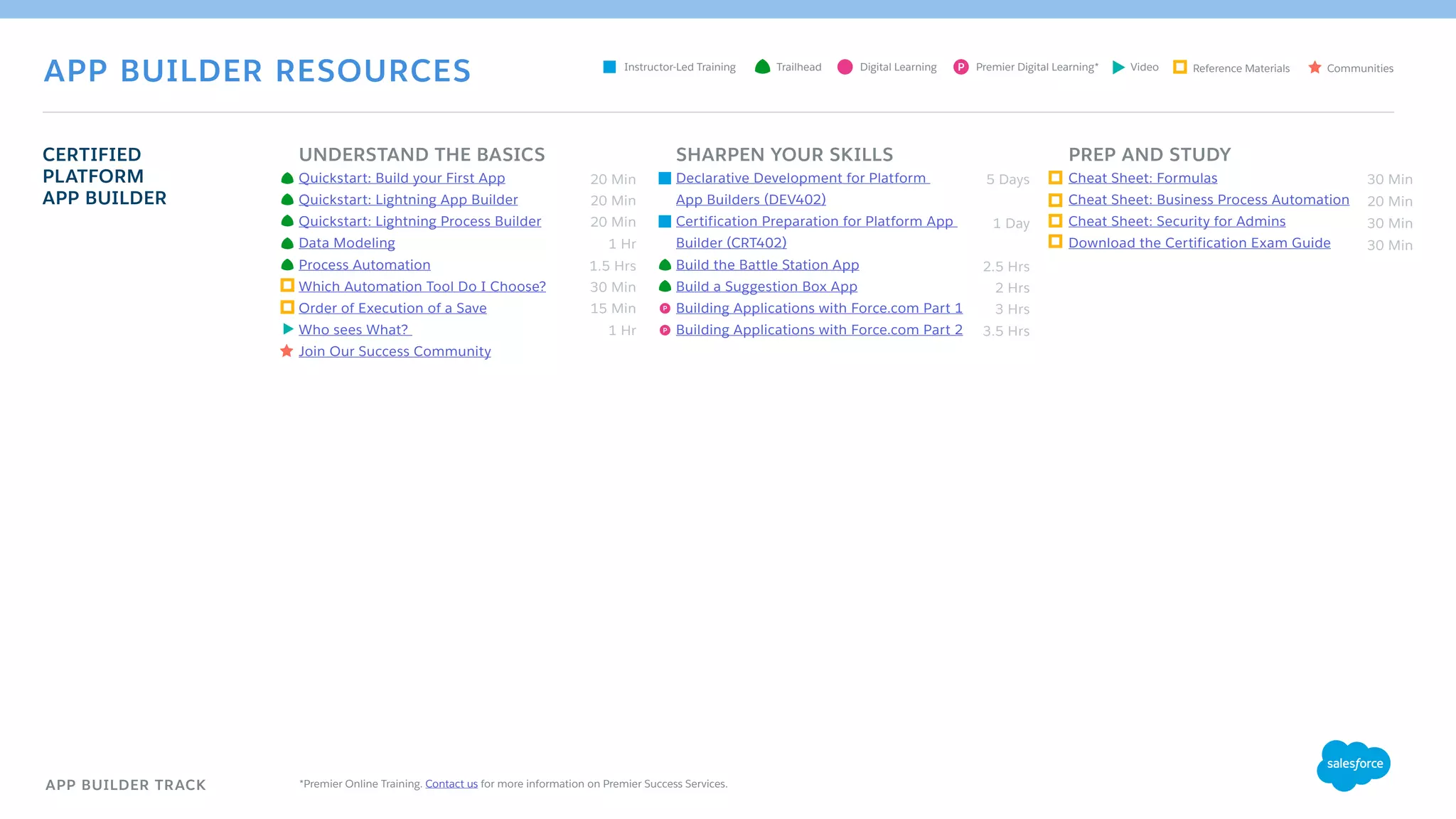The width and height of the screenshot is (1456, 819).
Task: Click the Prep and Study heading
Action: click(1150, 154)
